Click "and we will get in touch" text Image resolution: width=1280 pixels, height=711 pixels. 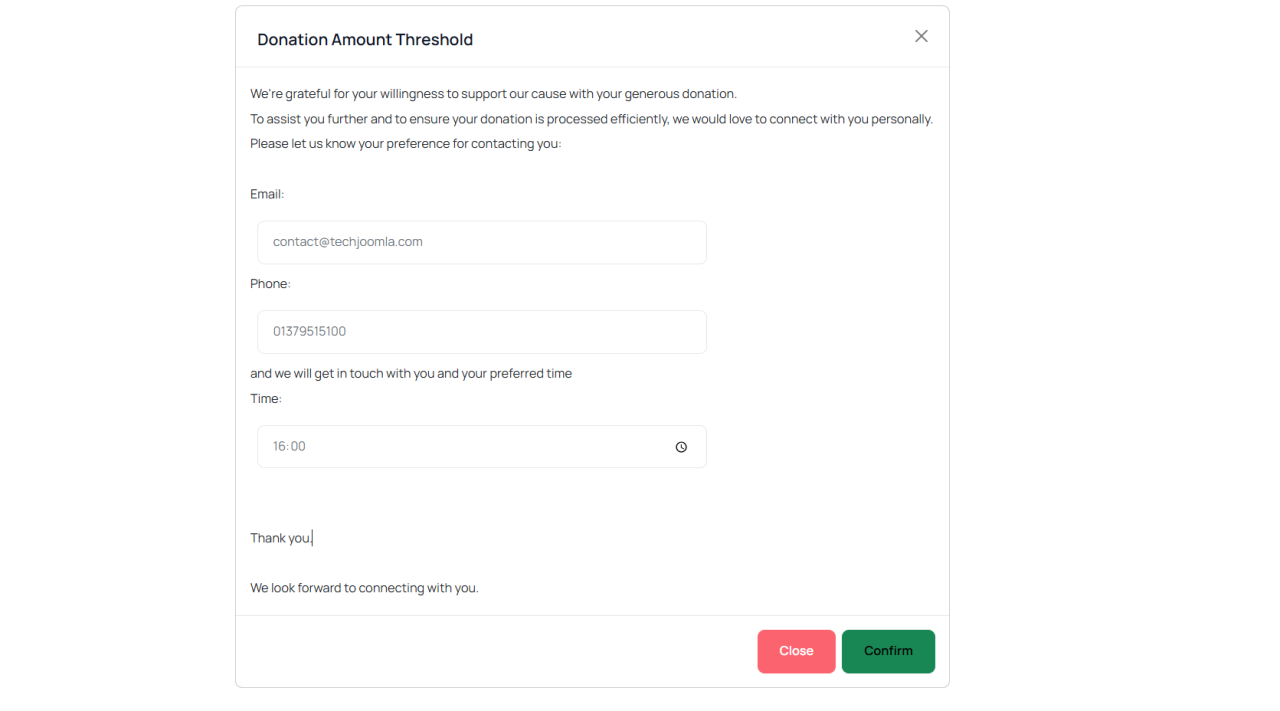(410, 374)
